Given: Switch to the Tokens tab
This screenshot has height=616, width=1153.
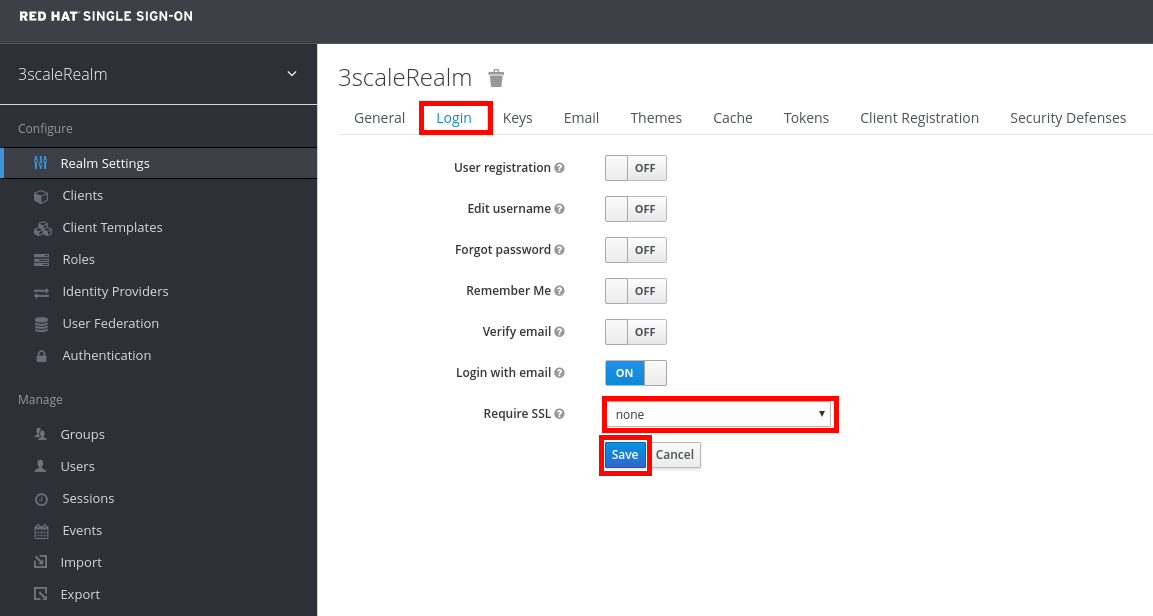Looking at the screenshot, I should 806,118.
